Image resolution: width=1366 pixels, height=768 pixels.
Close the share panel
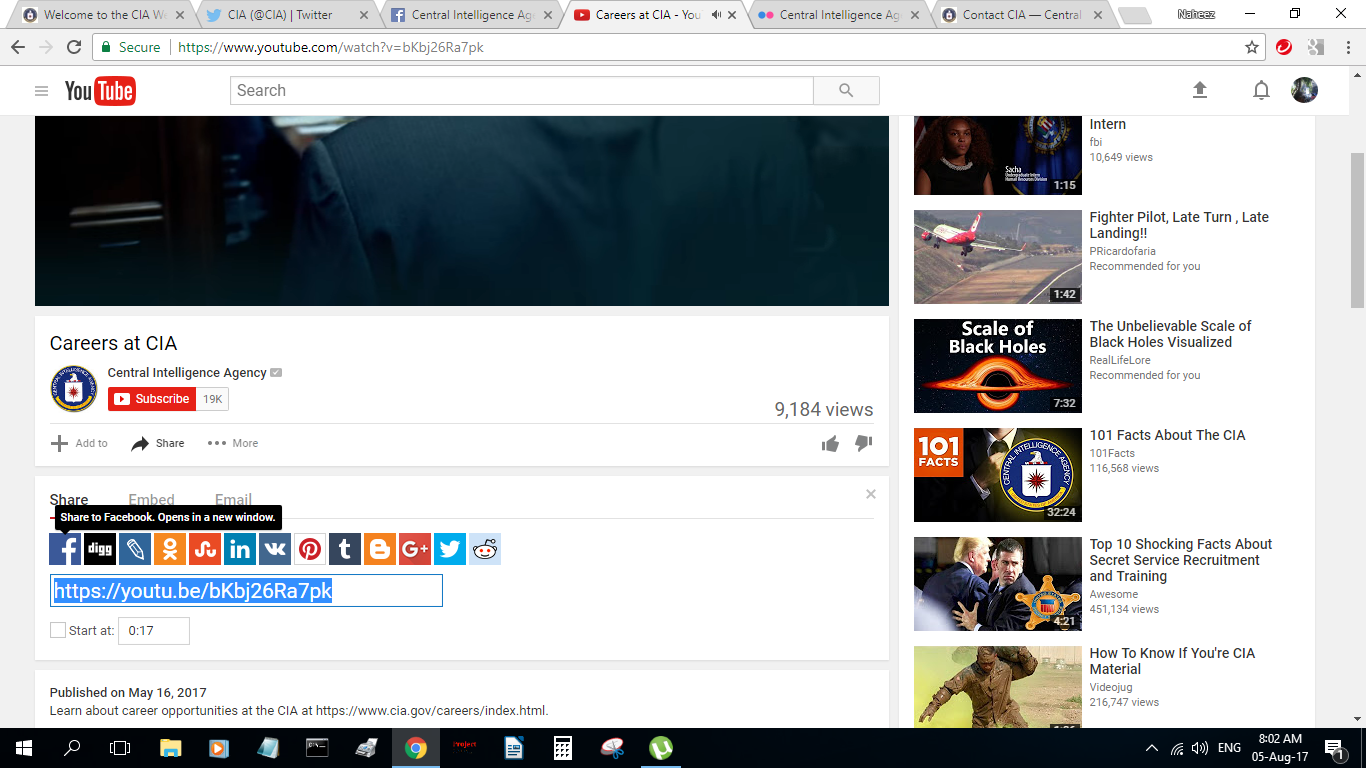[x=871, y=494]
